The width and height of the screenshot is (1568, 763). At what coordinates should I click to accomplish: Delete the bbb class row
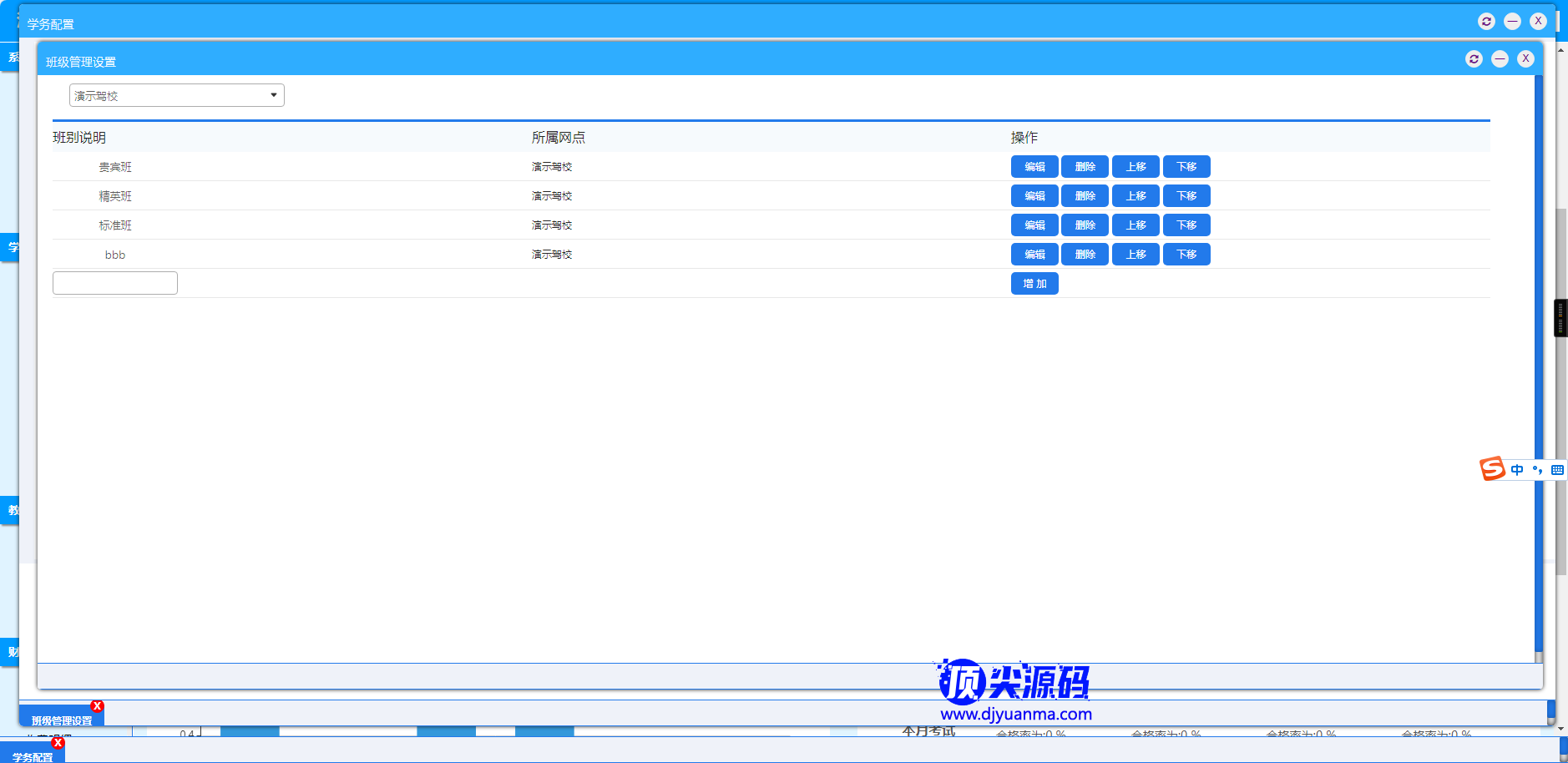(1085, 255)
